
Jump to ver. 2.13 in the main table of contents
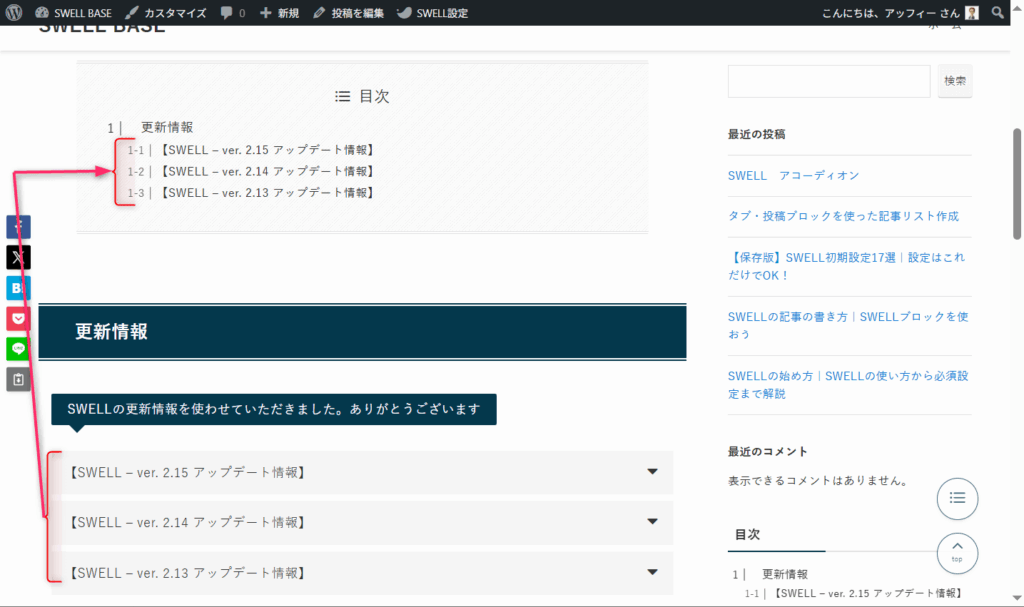click(x=268, y=193)
